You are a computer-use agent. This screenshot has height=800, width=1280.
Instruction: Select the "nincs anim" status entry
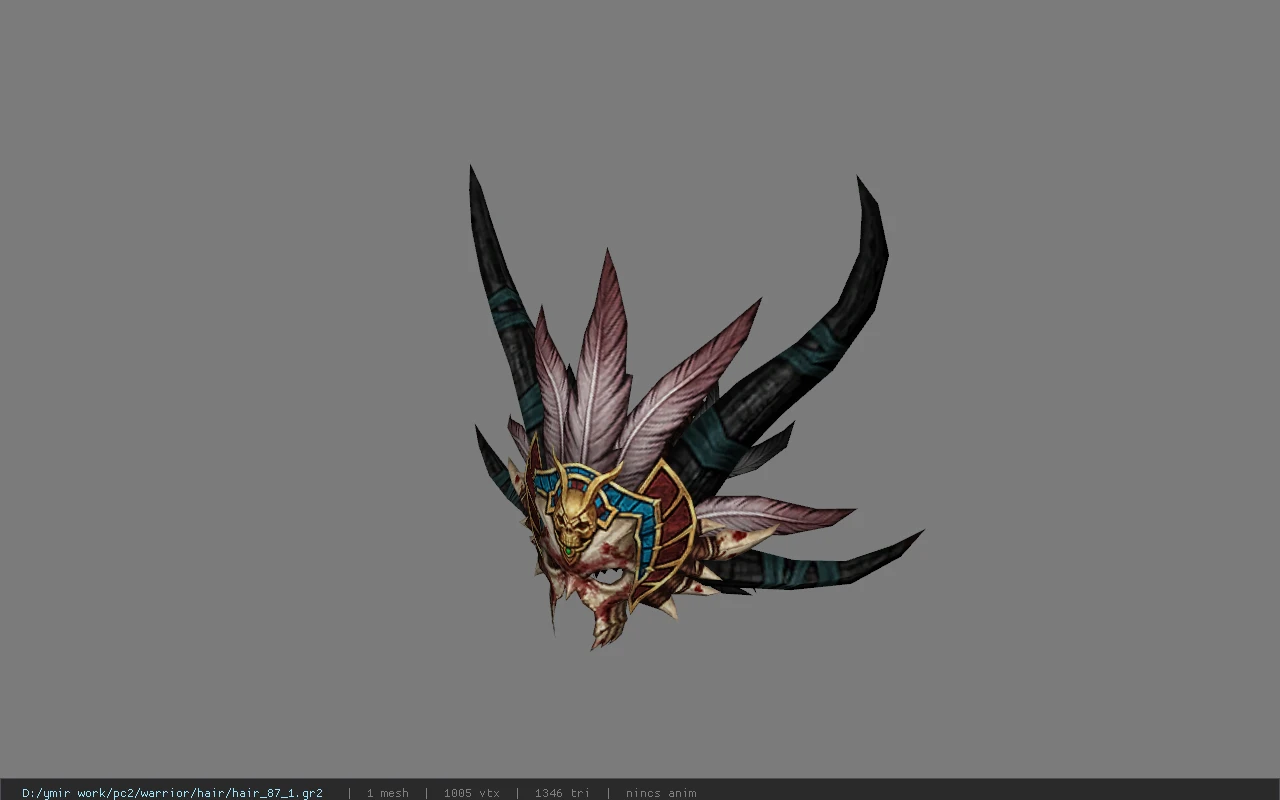[661, 793]
